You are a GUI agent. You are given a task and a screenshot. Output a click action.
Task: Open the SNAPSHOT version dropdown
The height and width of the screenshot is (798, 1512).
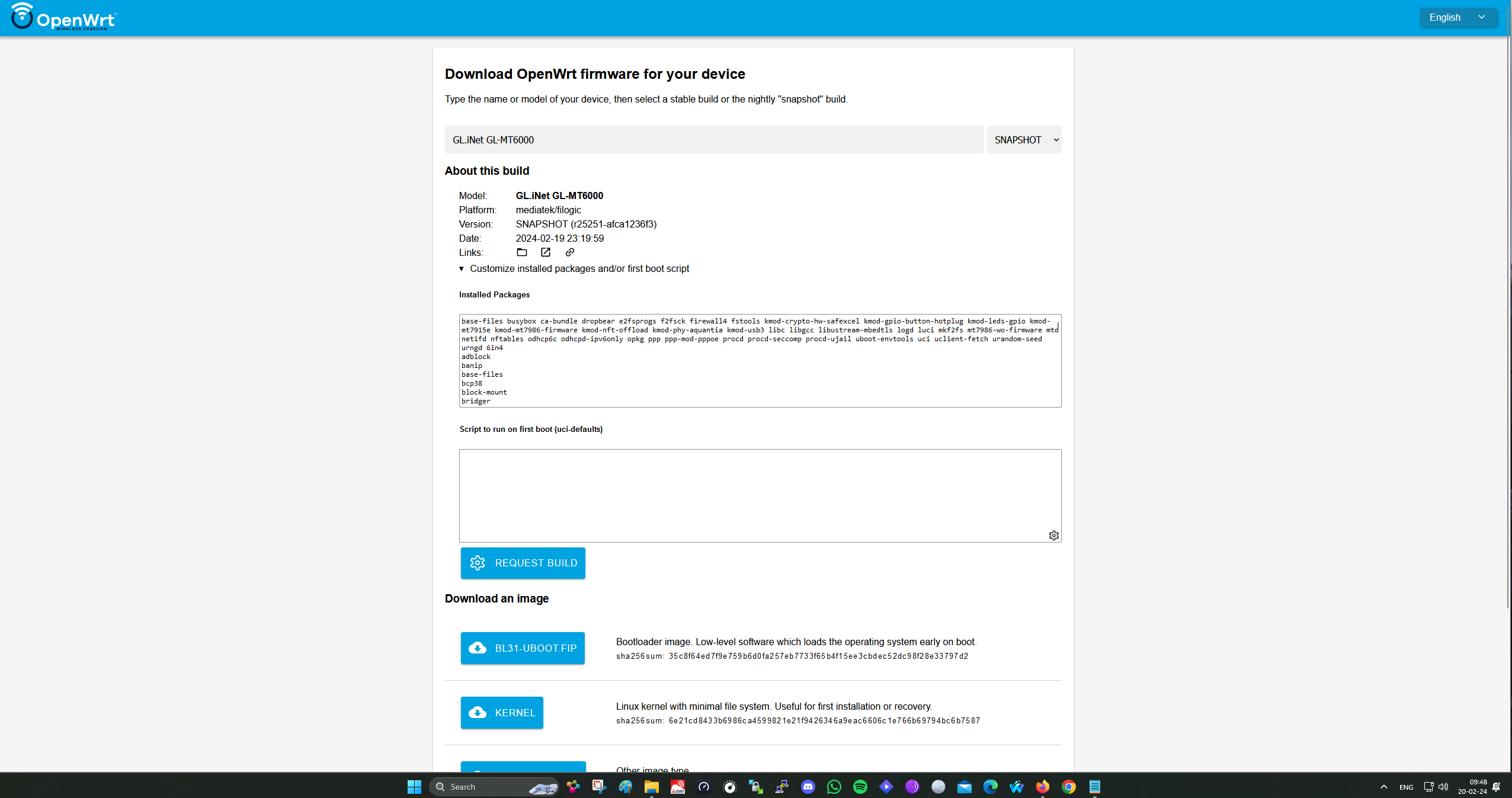[x=1024, y=140]
